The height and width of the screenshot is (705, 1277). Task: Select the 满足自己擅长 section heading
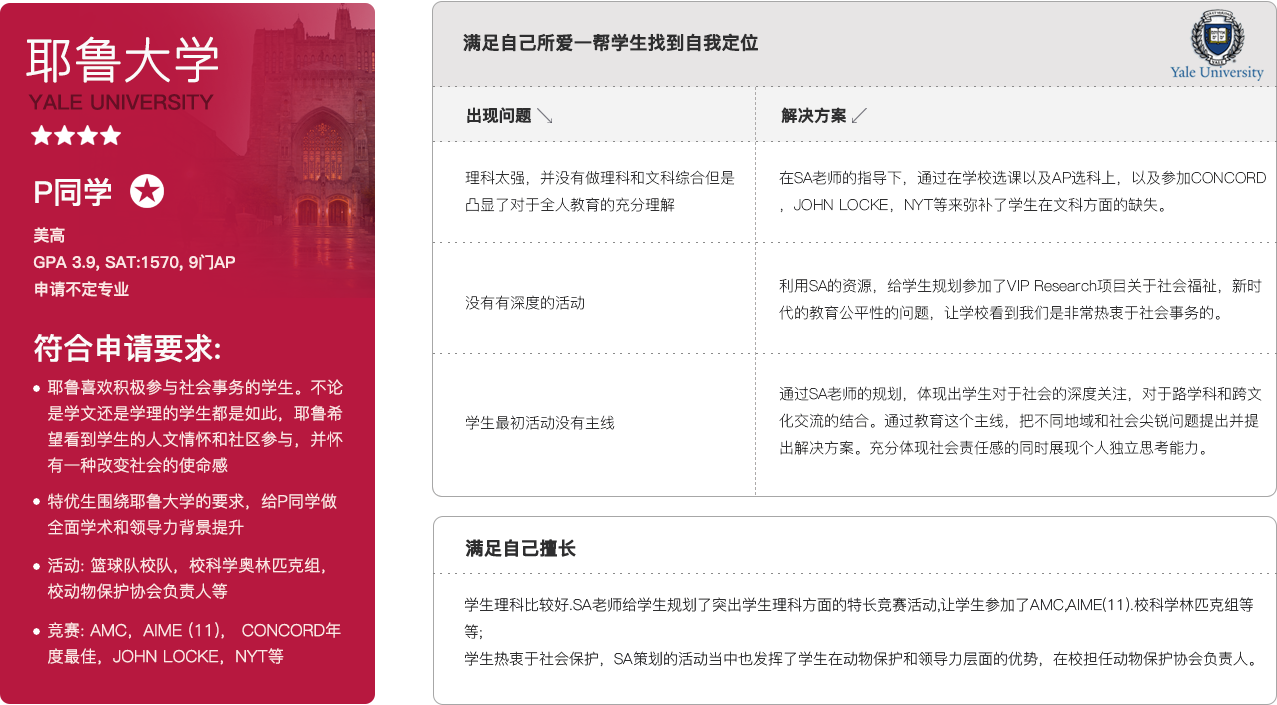tap(521, 549)
